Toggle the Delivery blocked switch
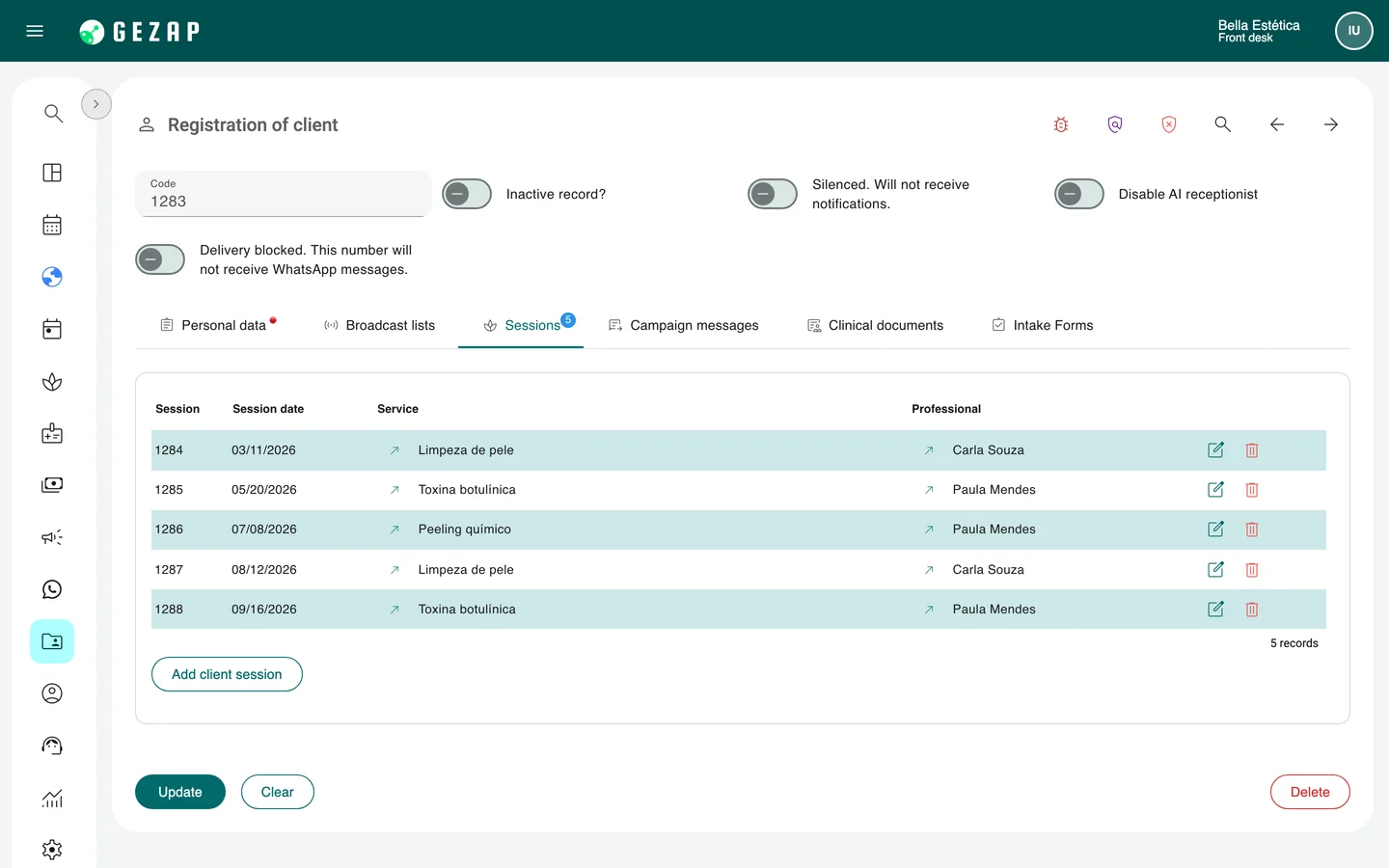This screenshot has height=868, width=1389. click(x=160, y=259)
